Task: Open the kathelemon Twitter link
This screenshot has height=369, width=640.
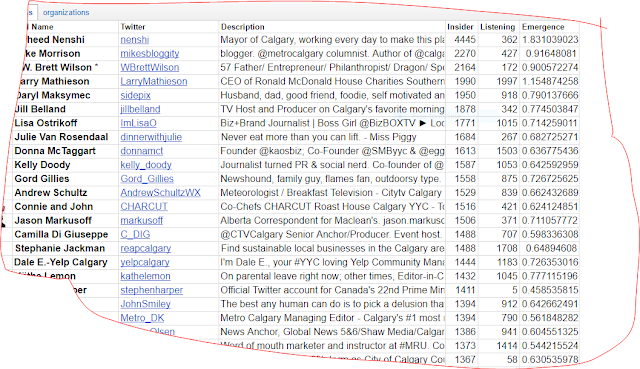Action: [x=145, y=276]
